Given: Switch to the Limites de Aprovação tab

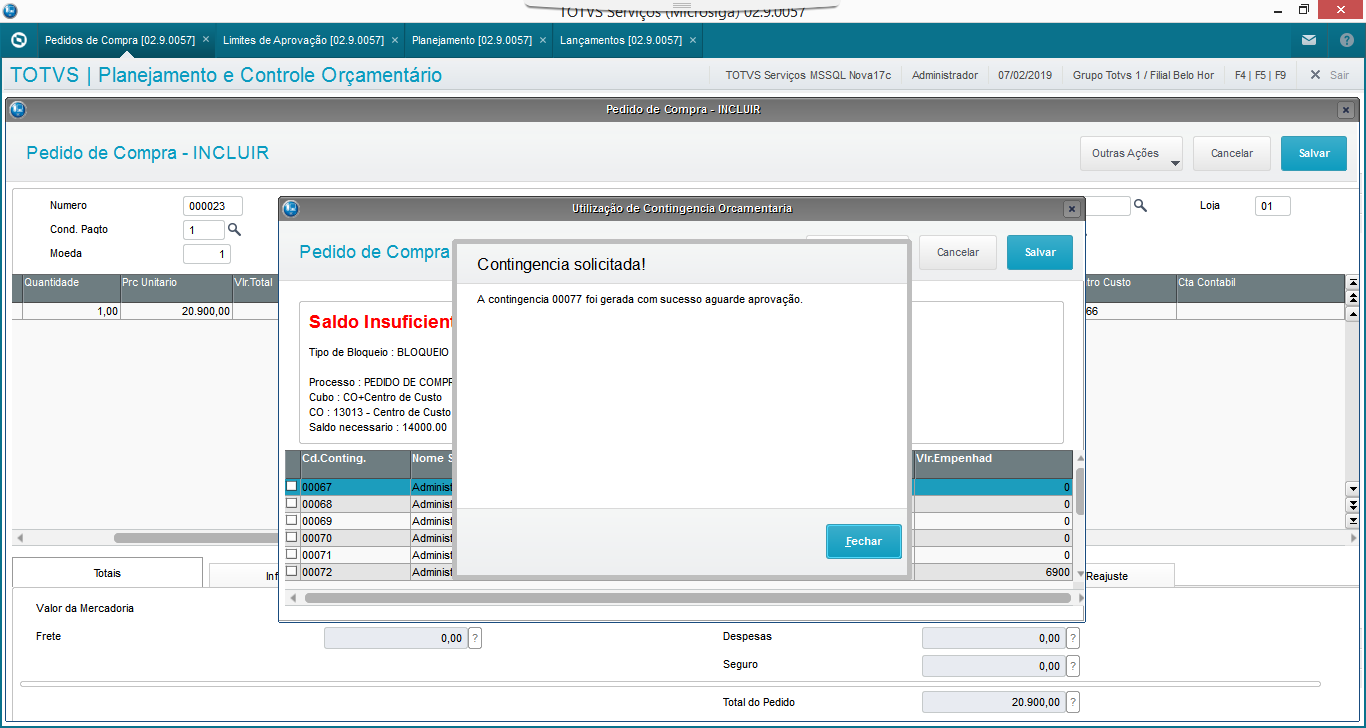Looking at the screenshot, I should pyautogui.click(x=303, y=40).
